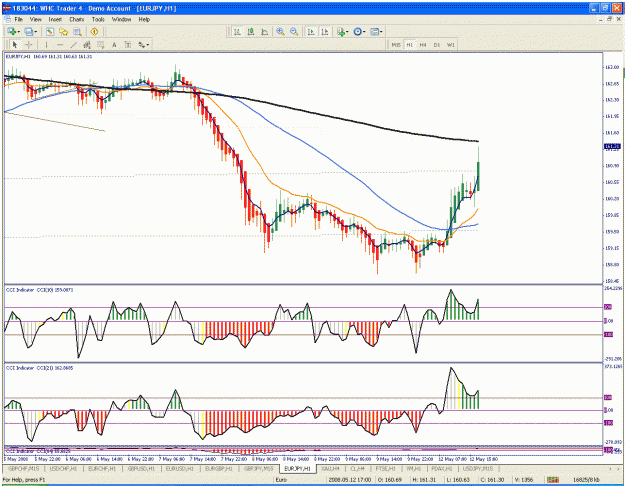Click the Periods clock icon
625x486 pixels.
pos(358,31)
